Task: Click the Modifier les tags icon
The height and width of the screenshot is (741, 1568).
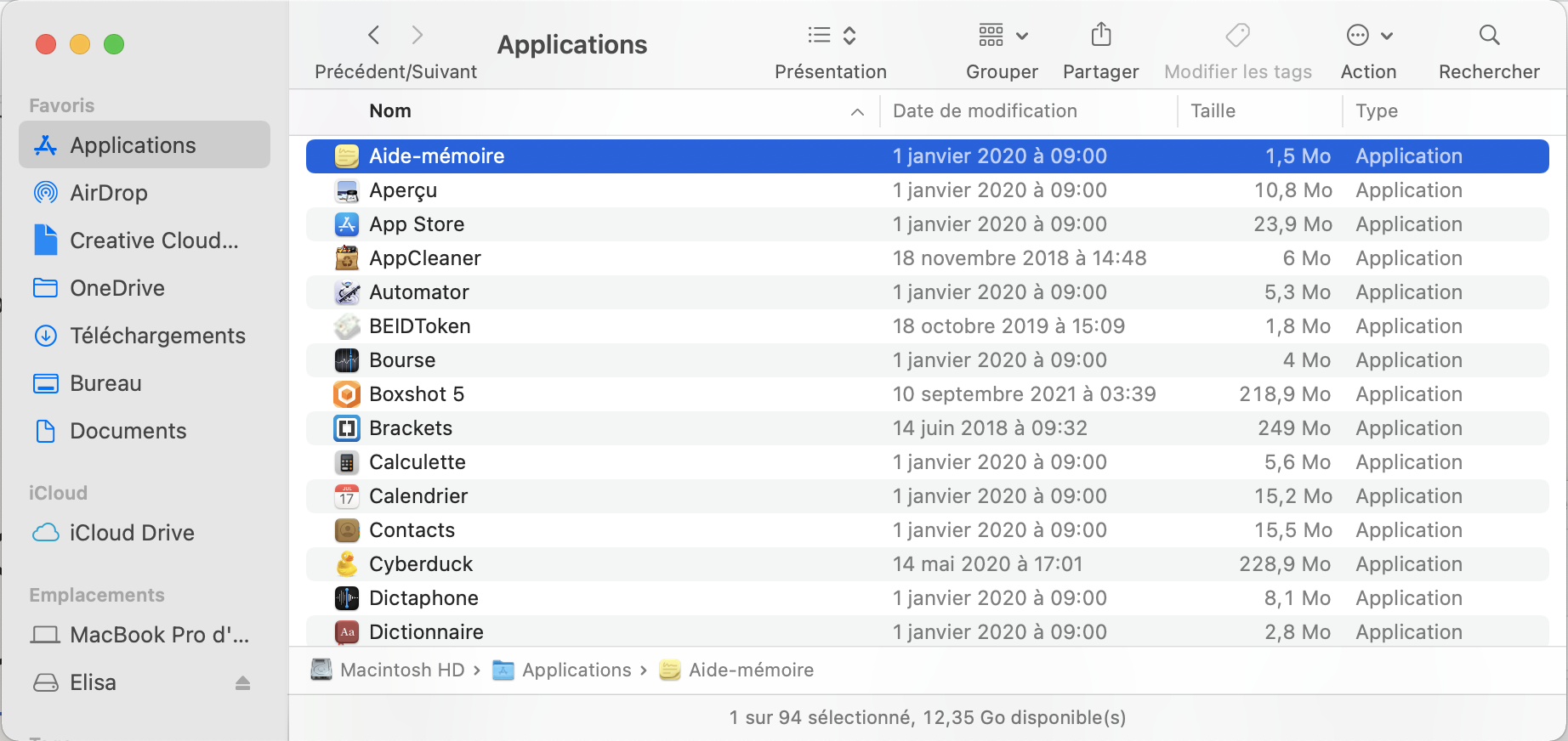Action: 1237,35
